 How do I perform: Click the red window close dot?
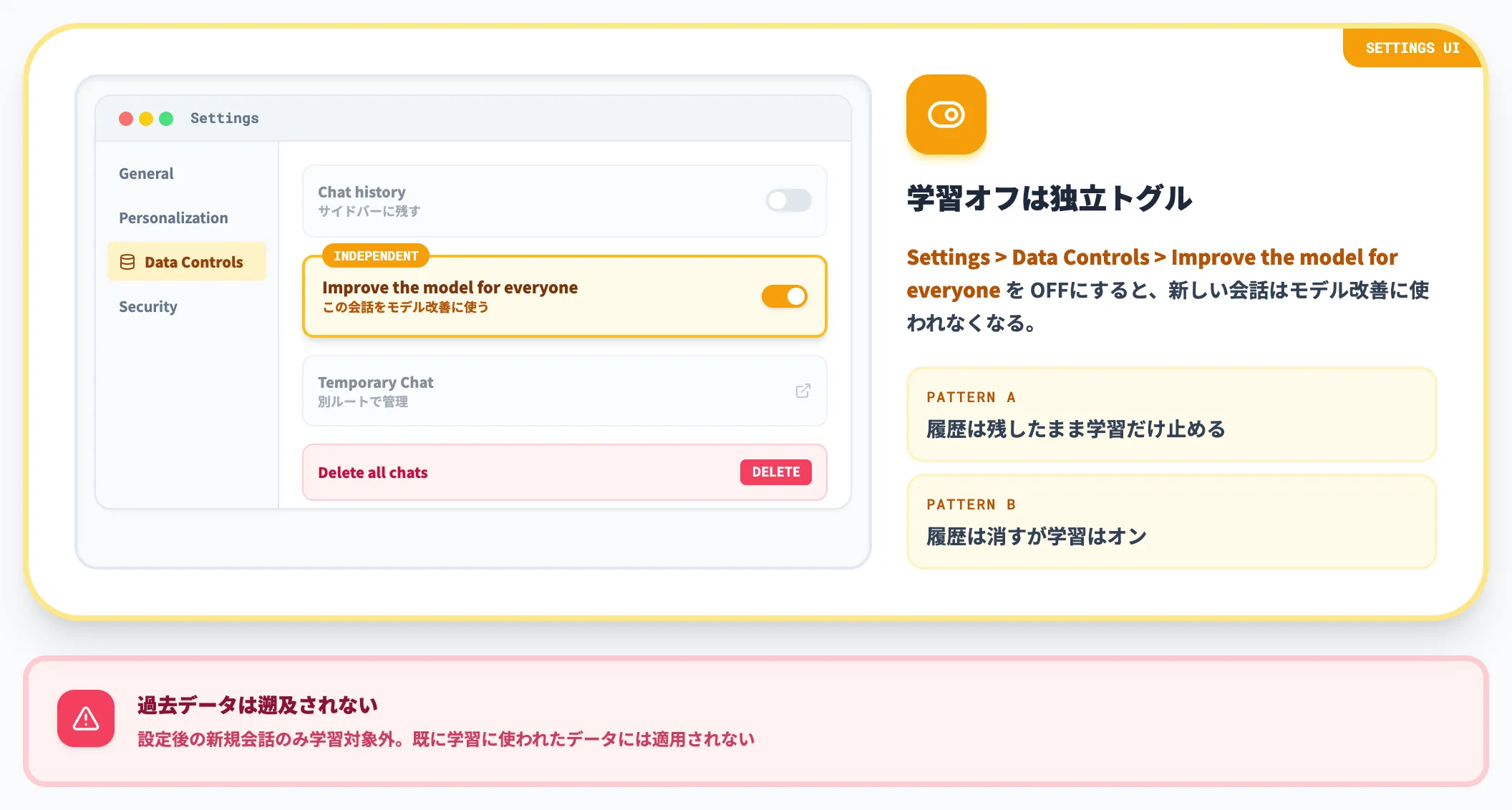(x=126, y=119)
